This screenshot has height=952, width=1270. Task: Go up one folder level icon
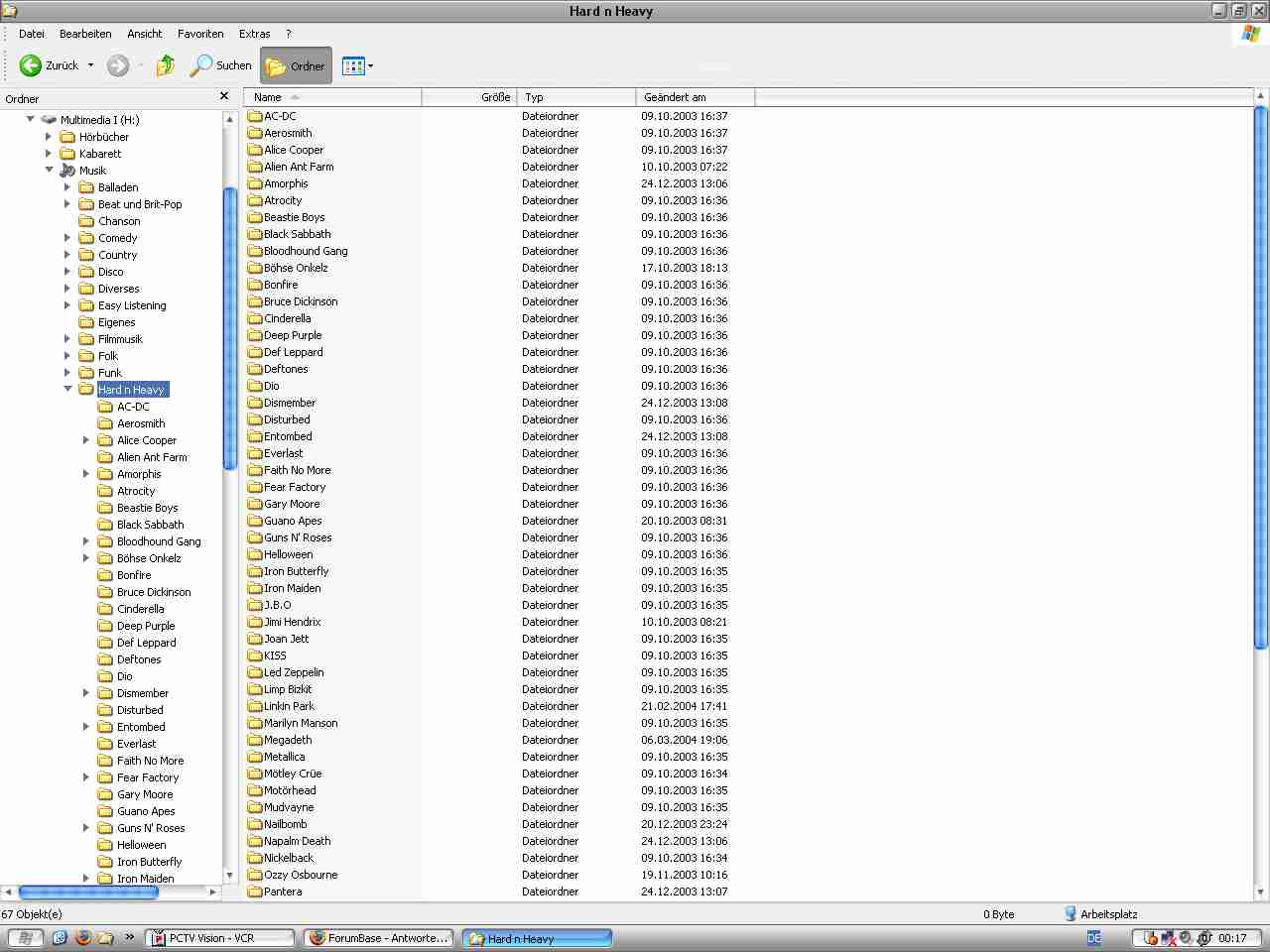166,65
